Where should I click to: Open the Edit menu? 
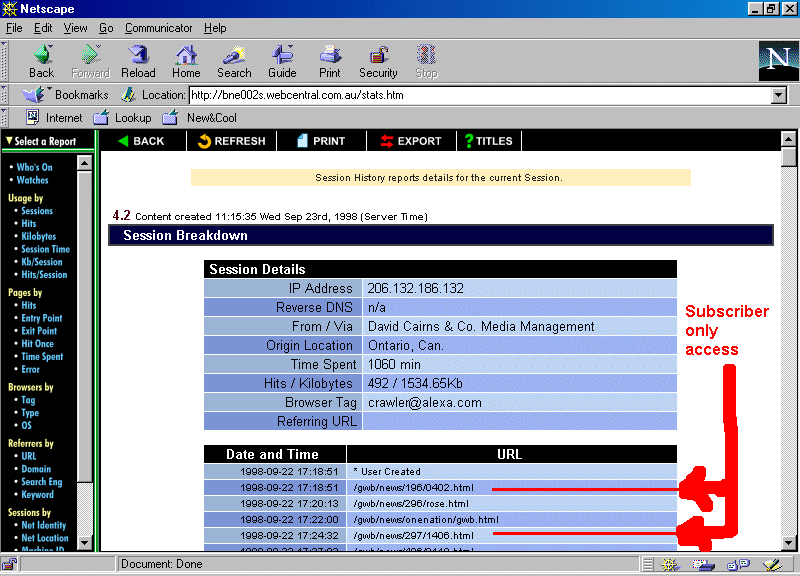click(x=43, y=28)
